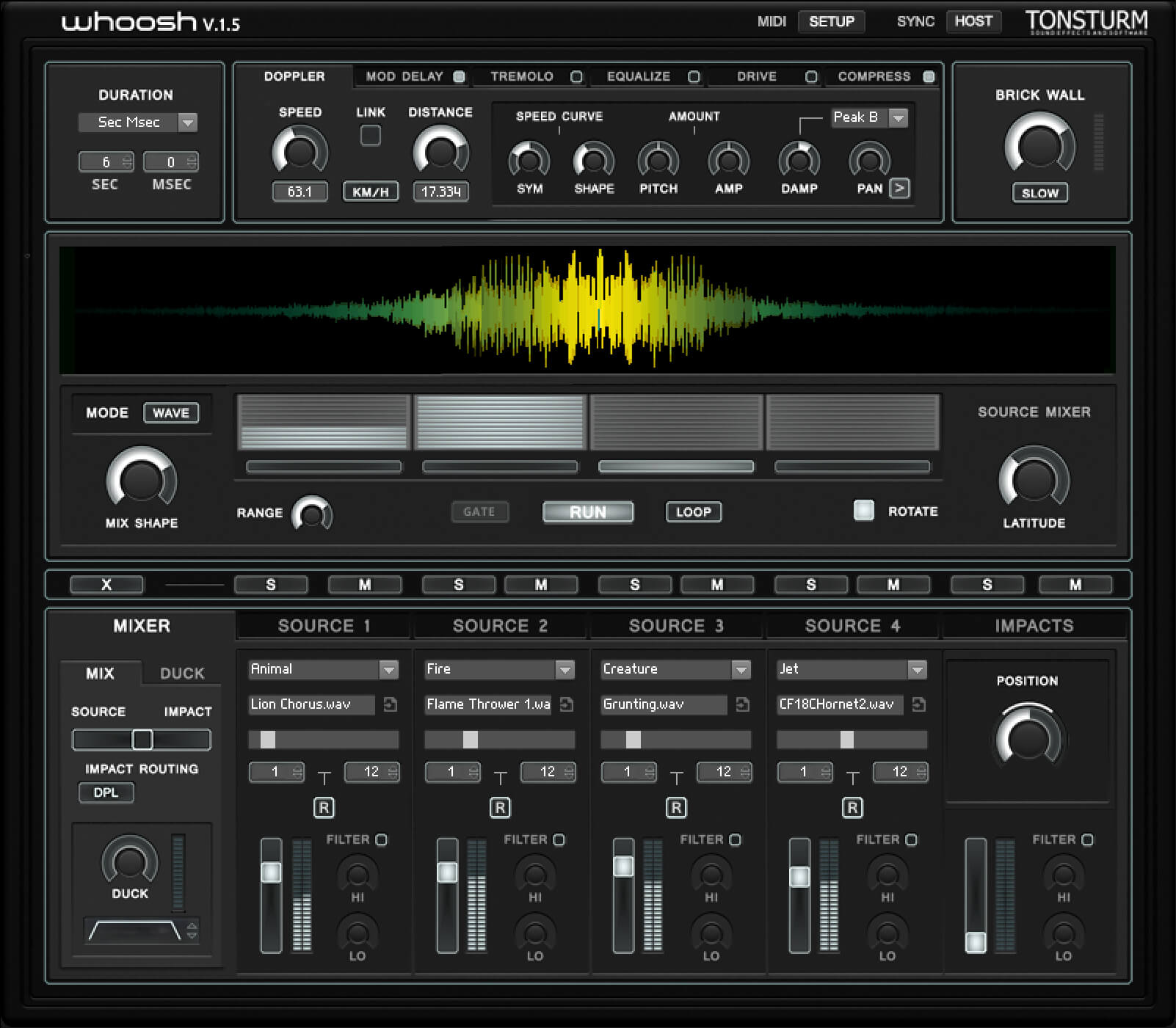This screenshot has width=1176, height=1028.
Task: Enable the Tremolo effect toggle
Action: [576, 76]
